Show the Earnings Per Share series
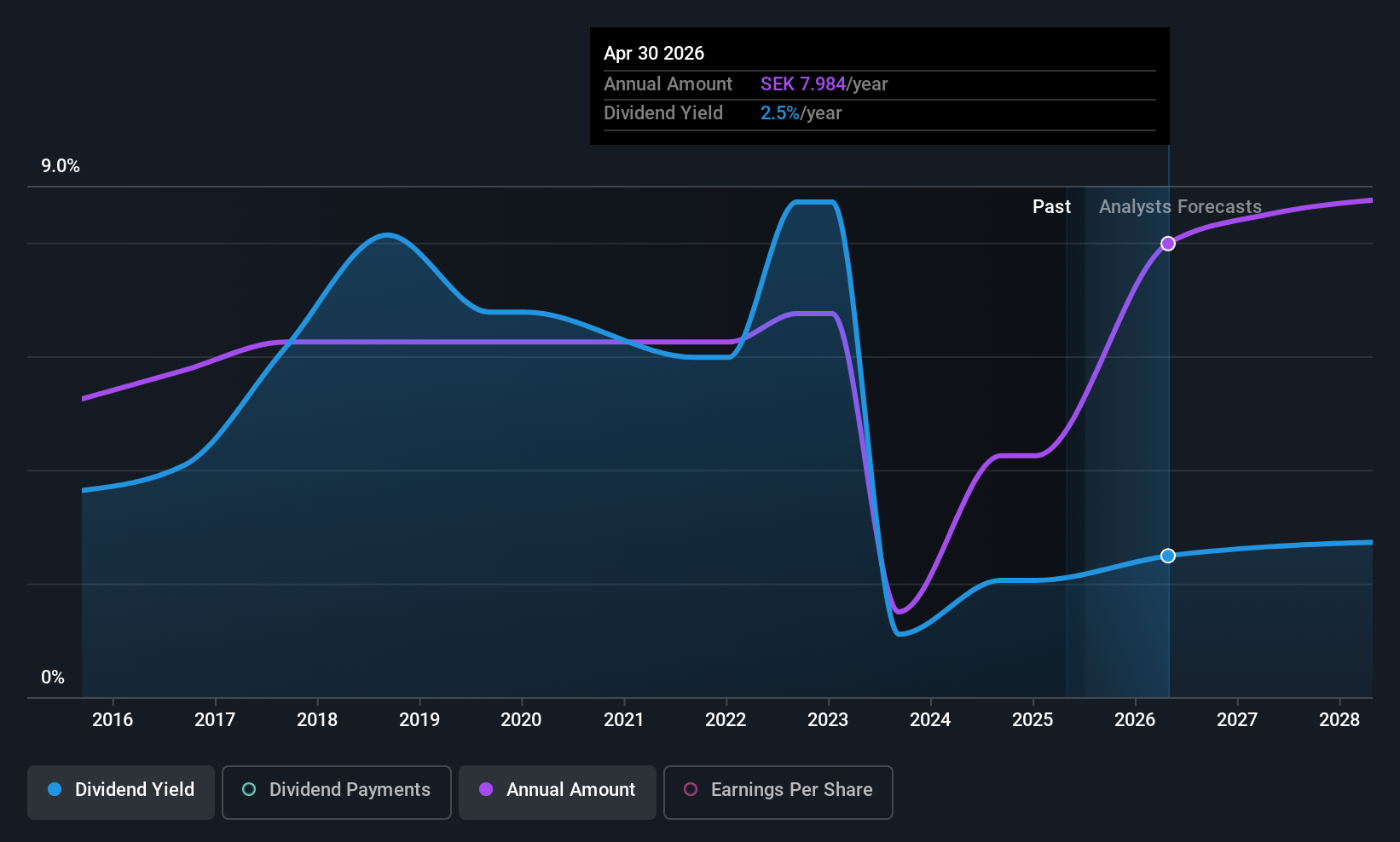1400x842 pixels. pos(778,792)
